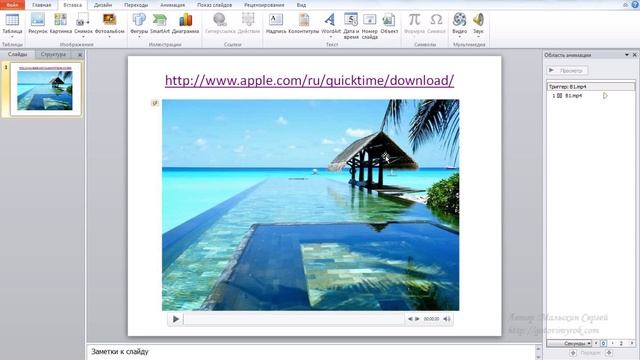Viewport: 640px width, 360px height.
Task: Switch to the Дизайн ribbon tab
Action: point(103,5)
